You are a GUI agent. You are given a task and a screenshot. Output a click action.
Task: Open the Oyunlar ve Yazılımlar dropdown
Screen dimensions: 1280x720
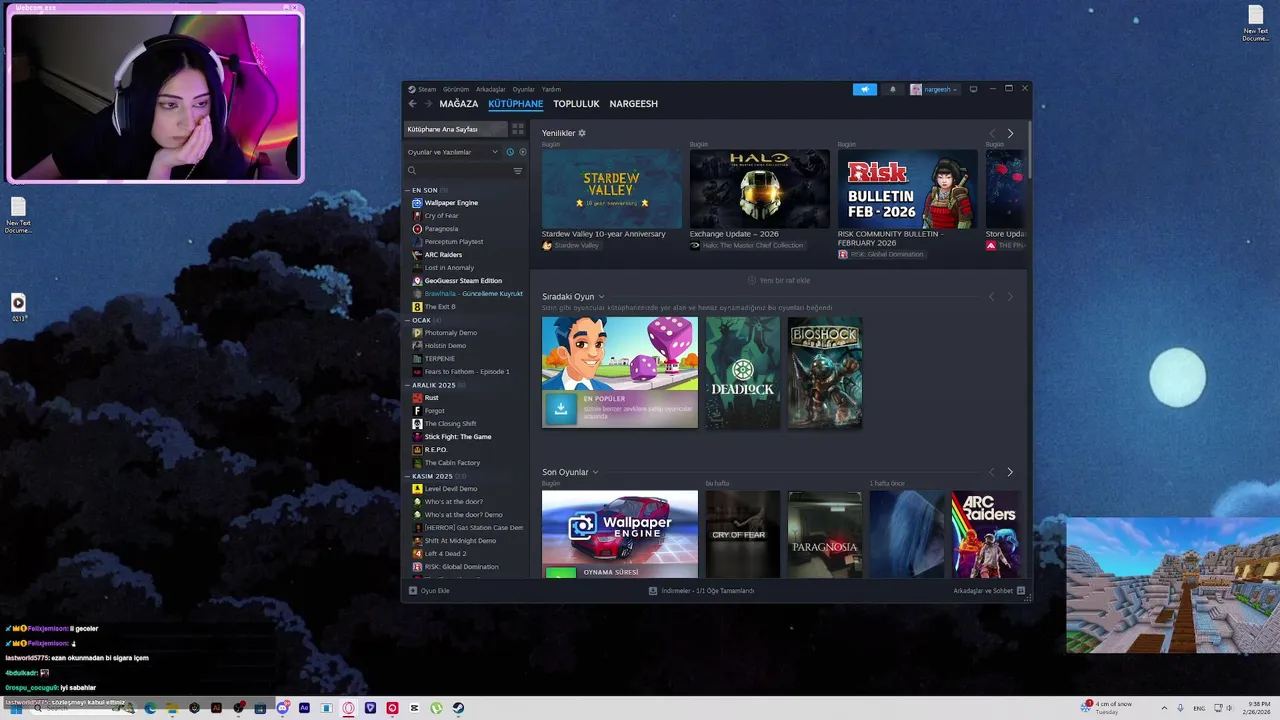(x=452, y=152)
